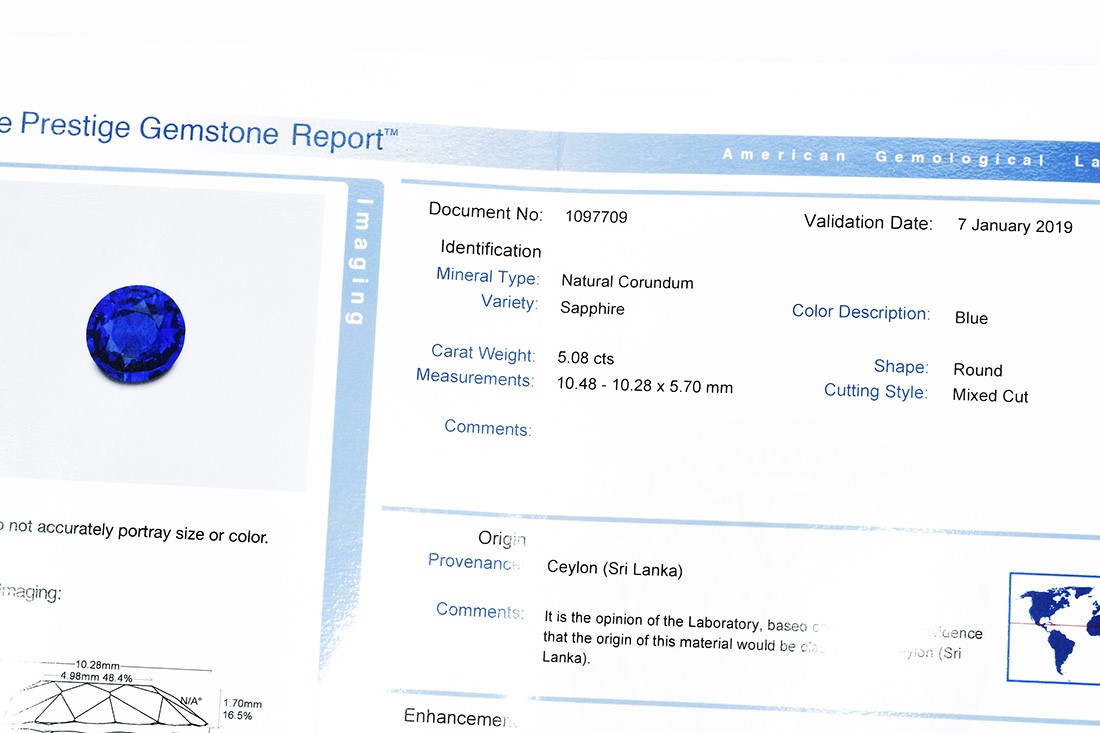This screenshot has height=733, width=1100.
Task: Select the color value "Blue"
Action: pyautogui.click(x=971, y=318)
